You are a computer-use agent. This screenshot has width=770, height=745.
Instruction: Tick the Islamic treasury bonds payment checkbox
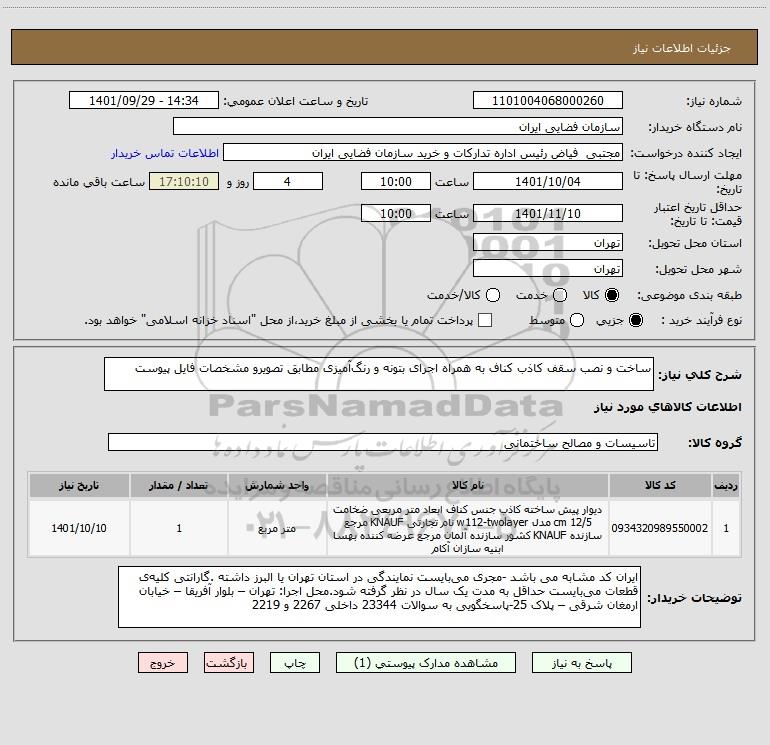click(x=485, y=320)
